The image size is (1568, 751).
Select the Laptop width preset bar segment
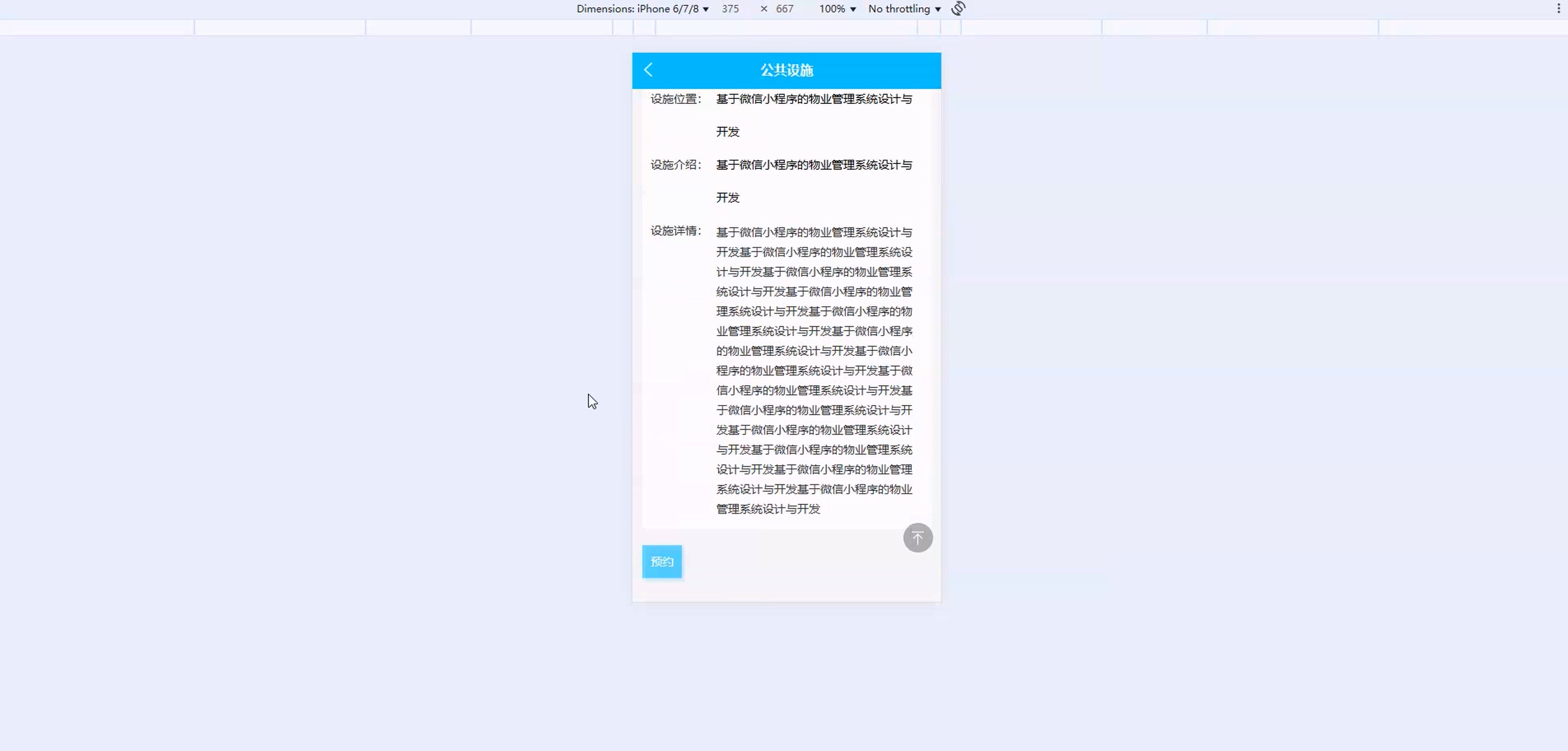[418, 27]
